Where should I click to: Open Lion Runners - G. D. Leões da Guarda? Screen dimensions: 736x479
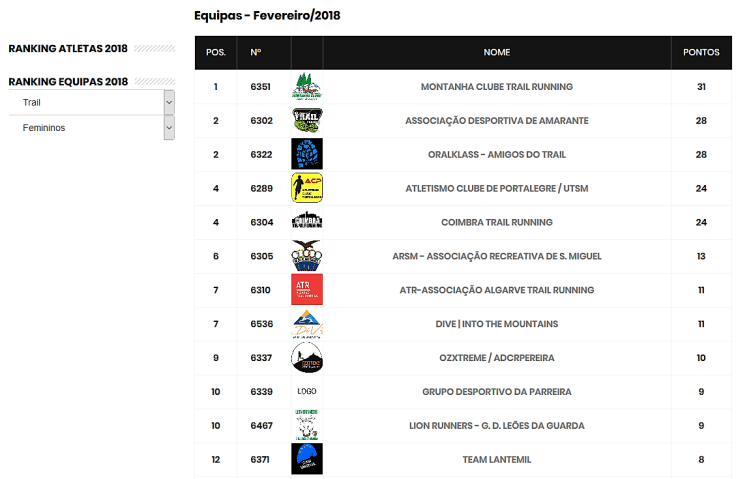497,425
